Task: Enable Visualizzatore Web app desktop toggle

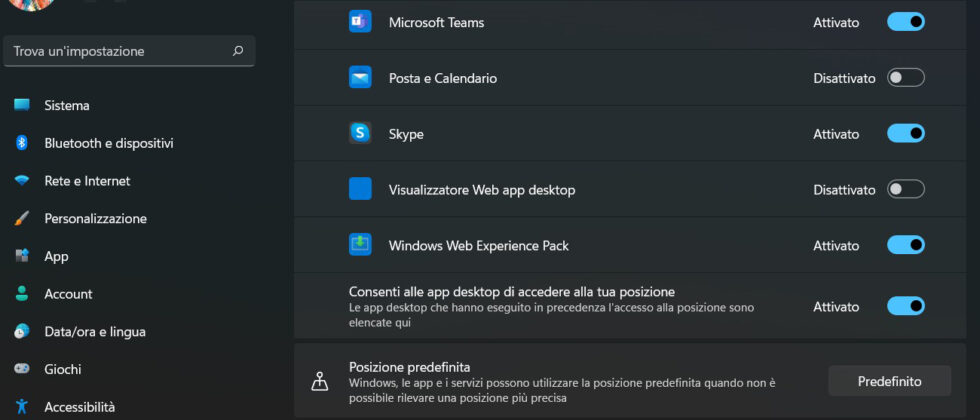Action: (x=905, y=189)
